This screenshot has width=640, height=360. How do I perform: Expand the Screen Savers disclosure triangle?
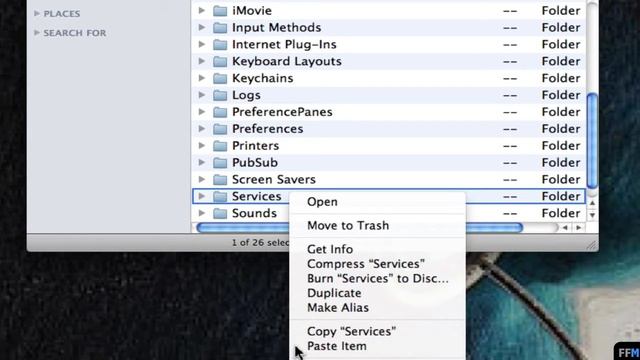(x=202, y=179)
